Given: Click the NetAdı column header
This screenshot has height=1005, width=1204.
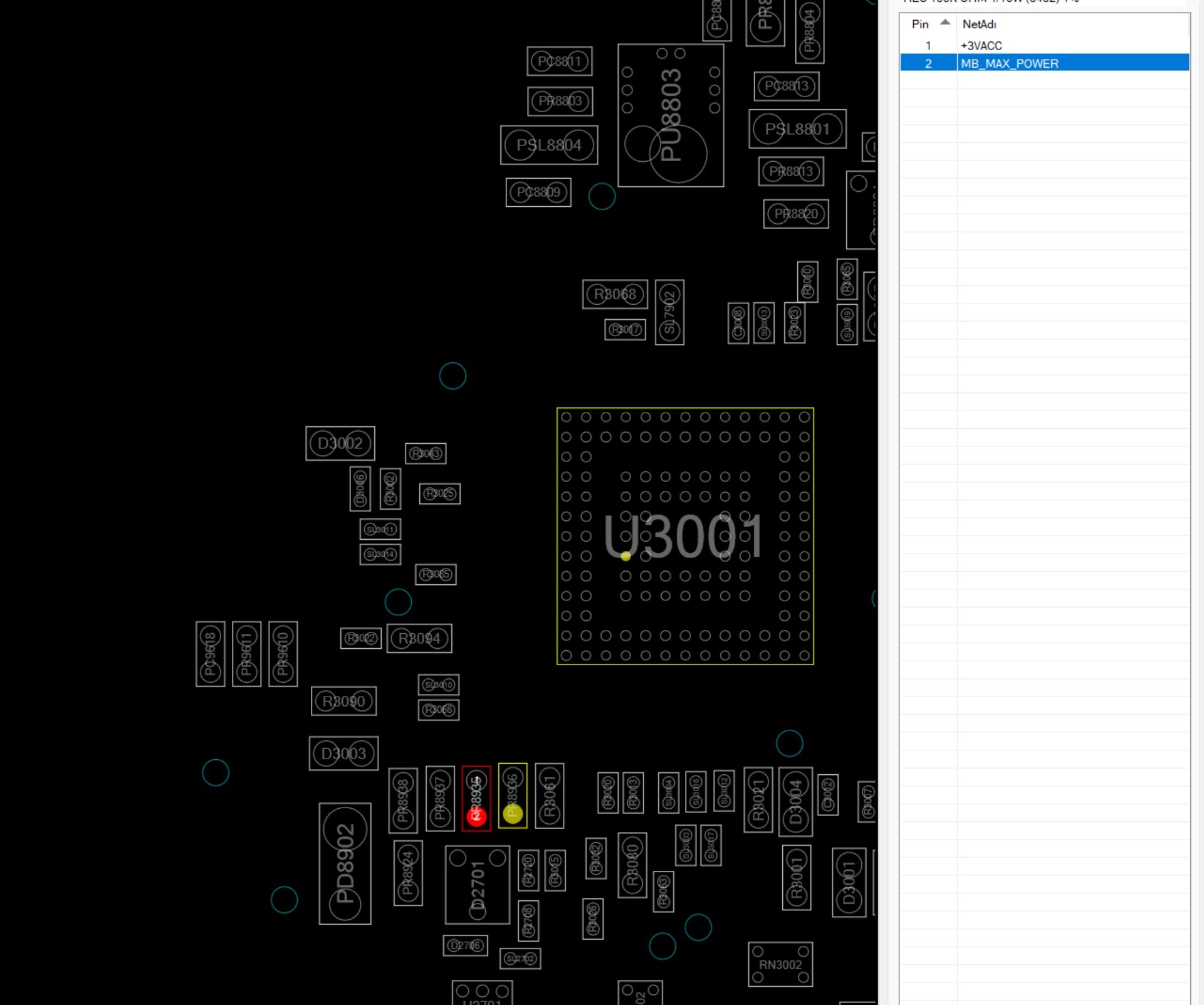Looking at the screenshot, I should (979, 24).
